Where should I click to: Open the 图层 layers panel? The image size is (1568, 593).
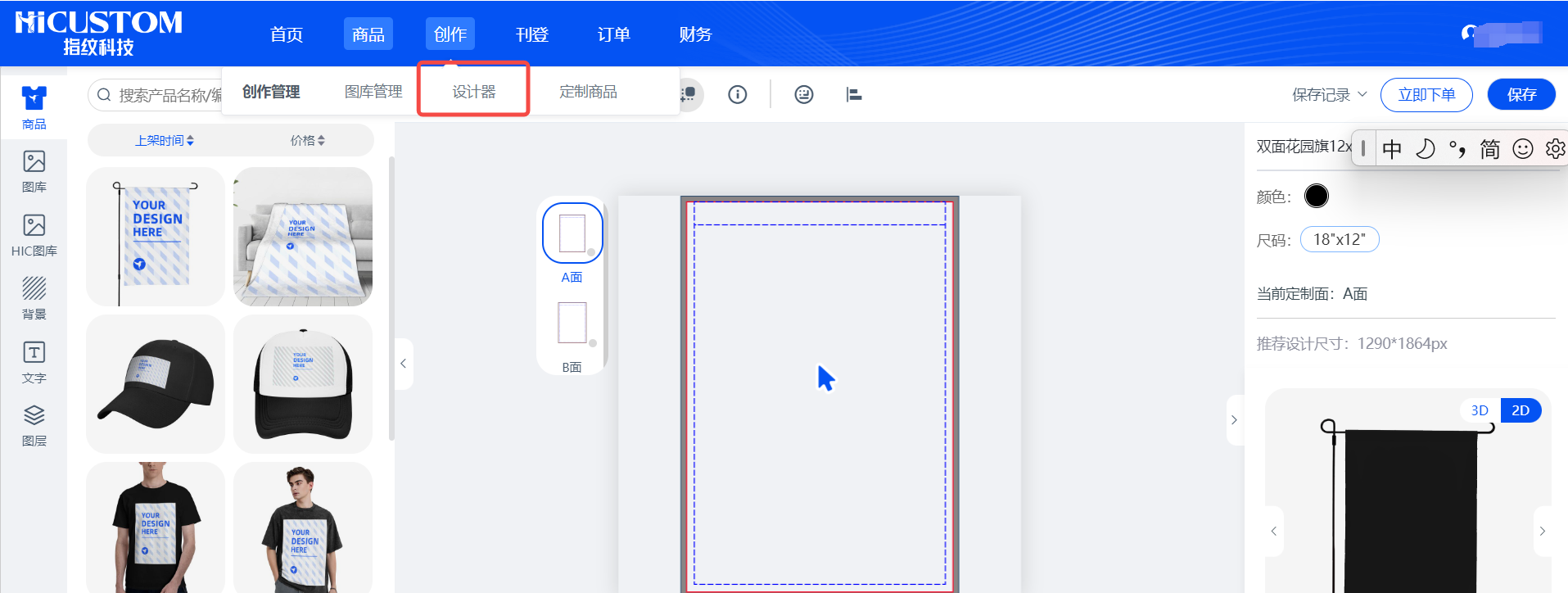click(x=34, y=425)
